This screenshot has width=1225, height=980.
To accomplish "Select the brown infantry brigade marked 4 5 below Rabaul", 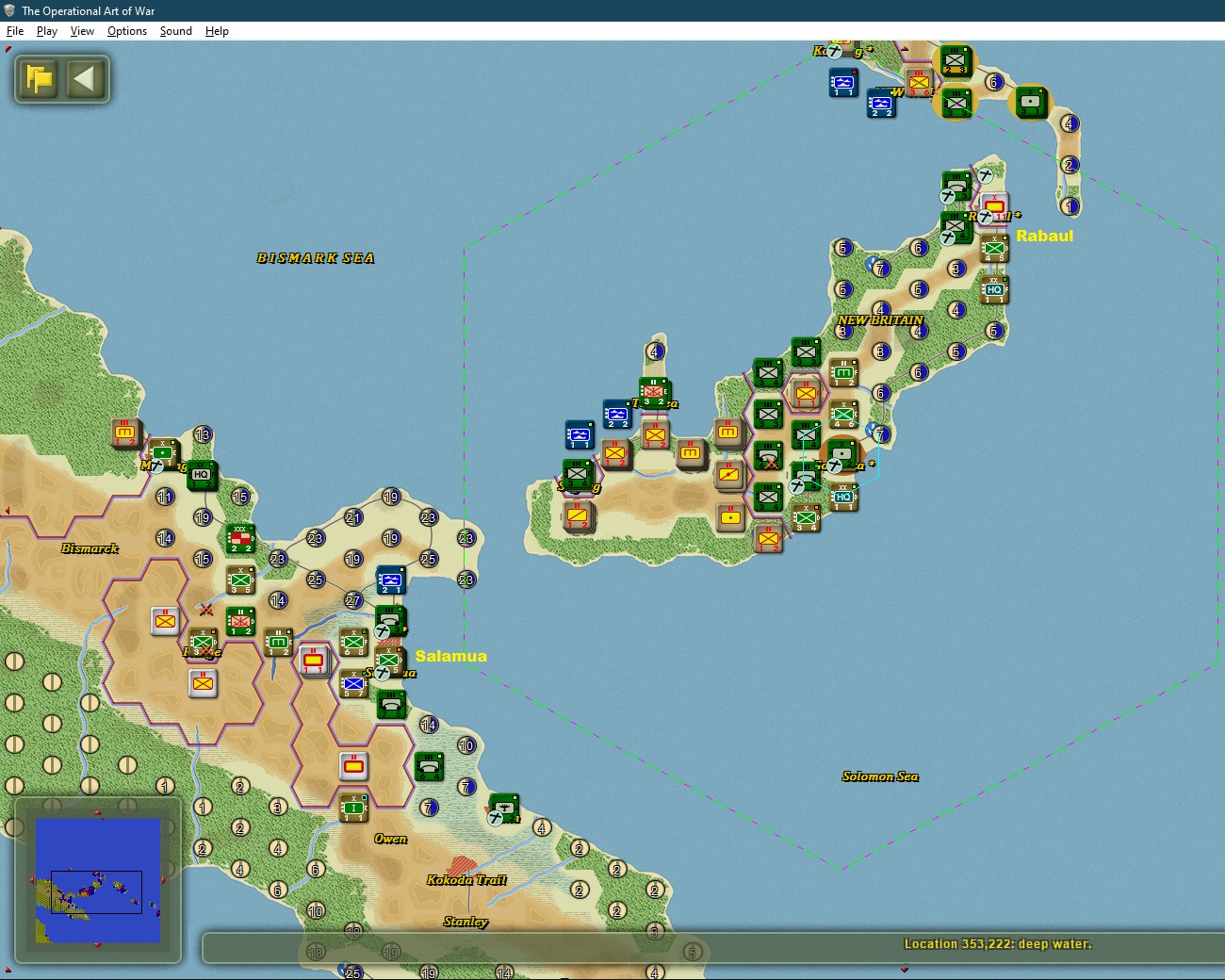I will [x=994, y=249].
